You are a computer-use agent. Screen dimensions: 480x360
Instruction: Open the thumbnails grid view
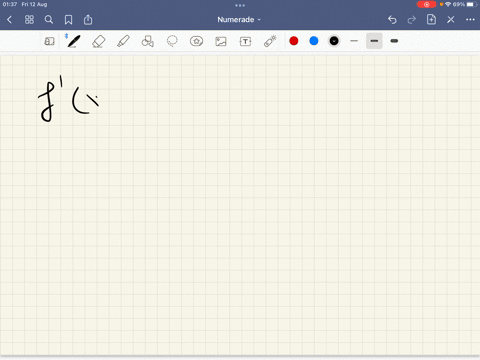pyautogui.click(x=29, y=20)
